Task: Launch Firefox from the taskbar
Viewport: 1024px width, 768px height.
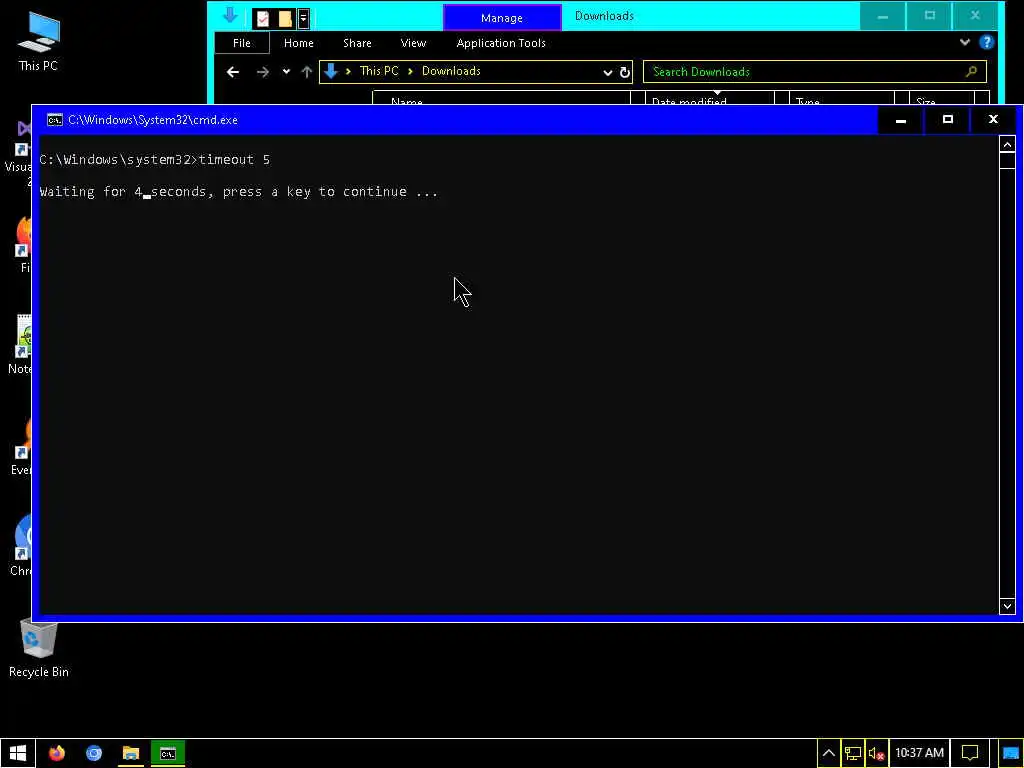Action: (x=57, y=753)
